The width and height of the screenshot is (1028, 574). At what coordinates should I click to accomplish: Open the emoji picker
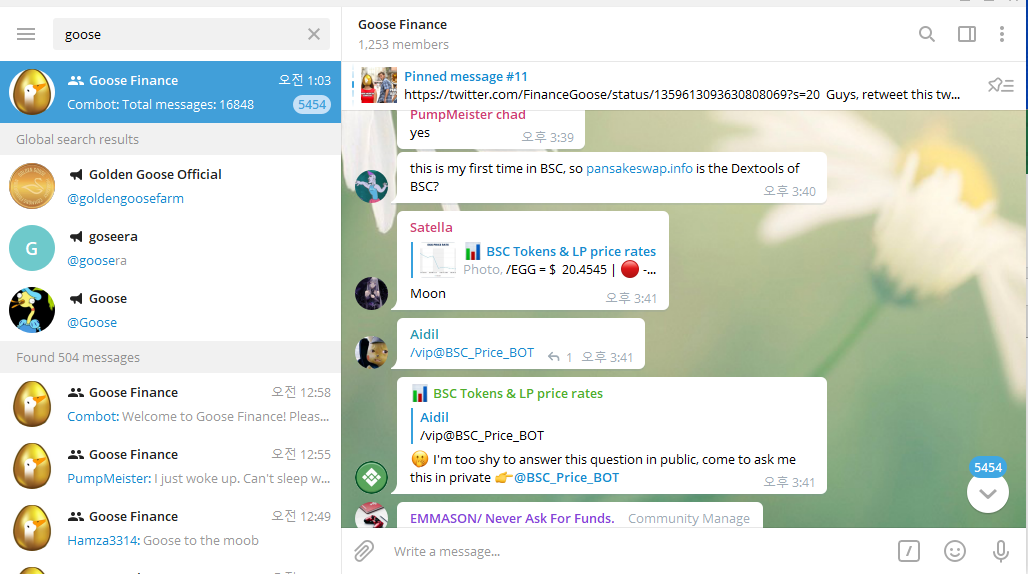pyautogui.click(x=955, y=551)
